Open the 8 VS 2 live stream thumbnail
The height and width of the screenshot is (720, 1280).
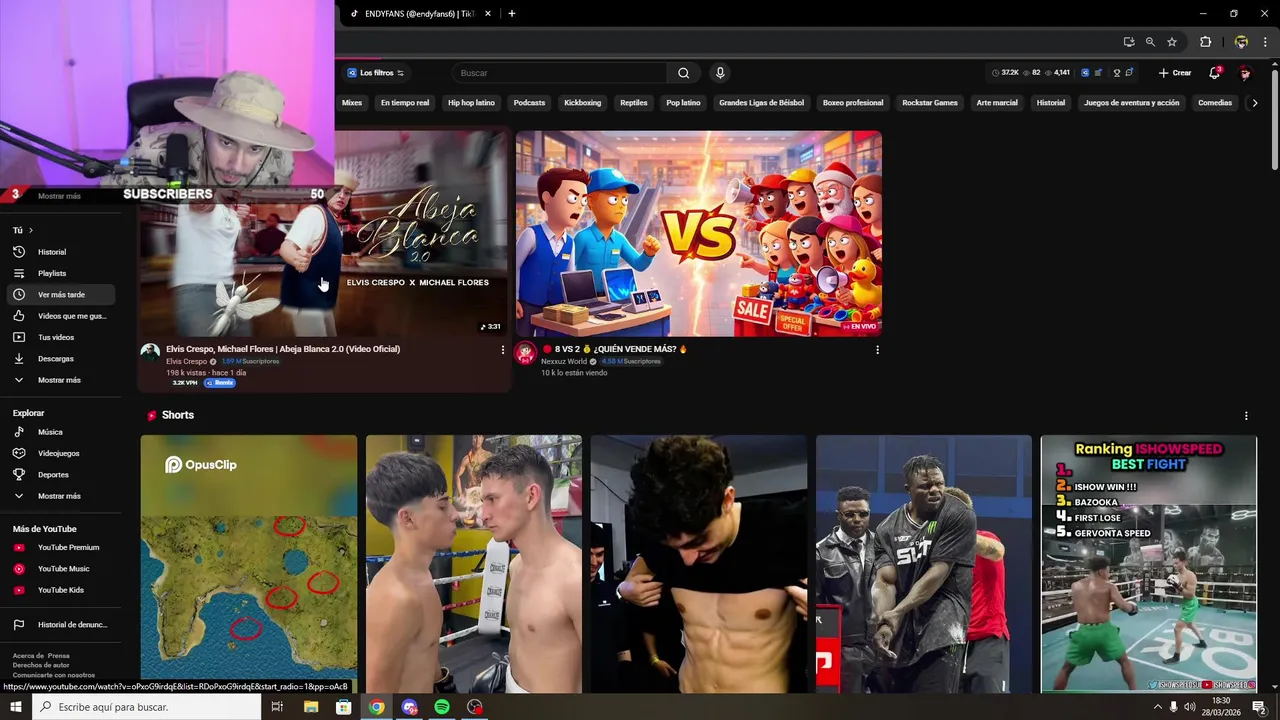click(x=699, y=233)
